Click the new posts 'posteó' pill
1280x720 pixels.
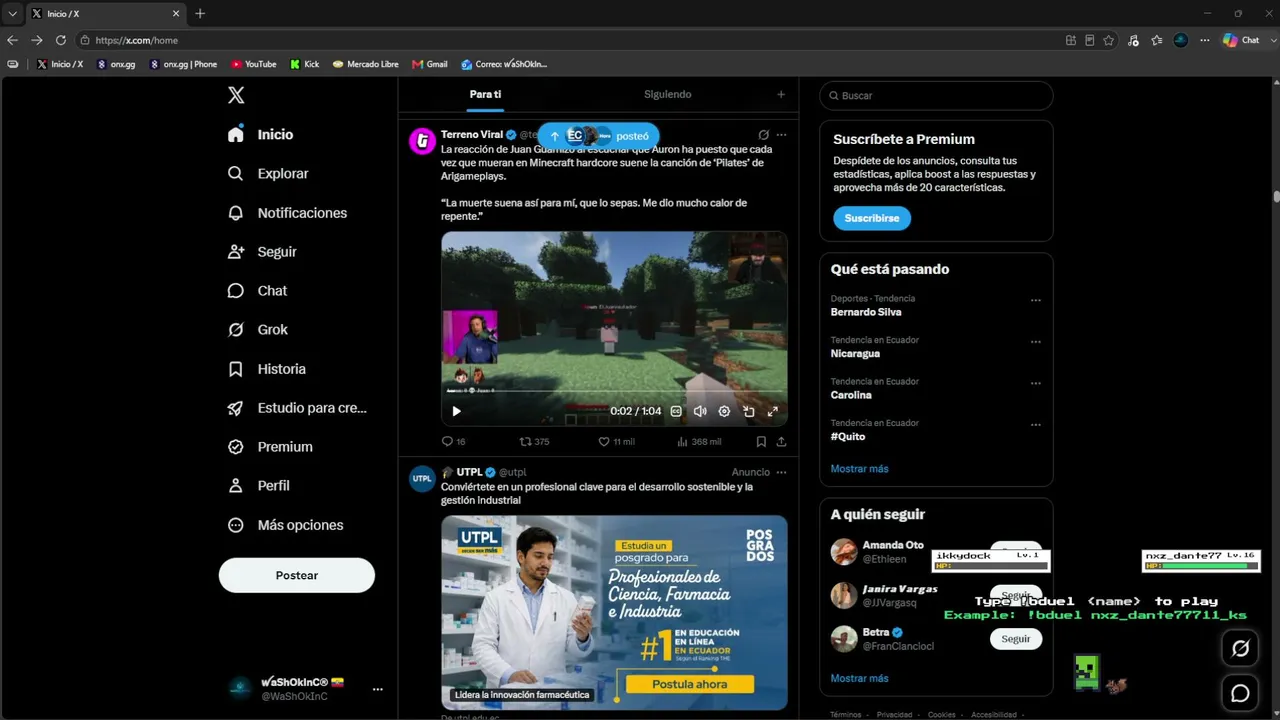pos(599,136)
